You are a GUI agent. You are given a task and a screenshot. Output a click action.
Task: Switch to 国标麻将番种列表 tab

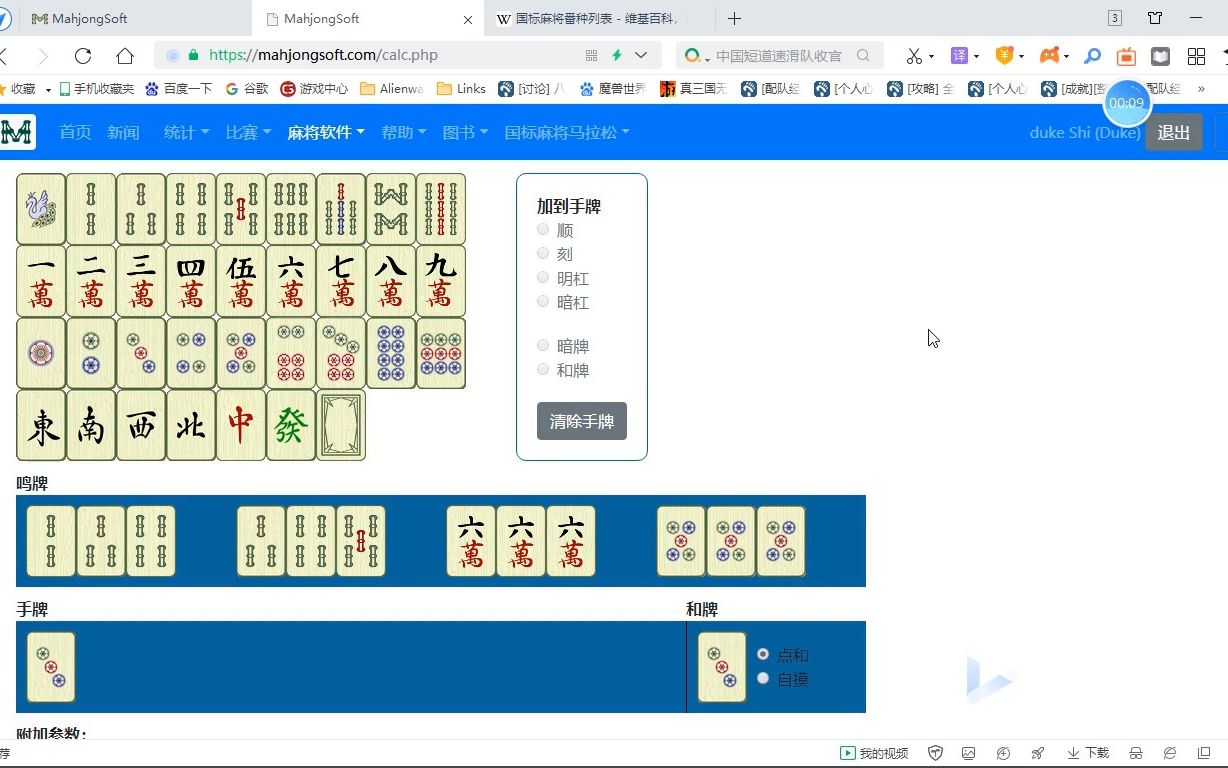pos(600,18)
